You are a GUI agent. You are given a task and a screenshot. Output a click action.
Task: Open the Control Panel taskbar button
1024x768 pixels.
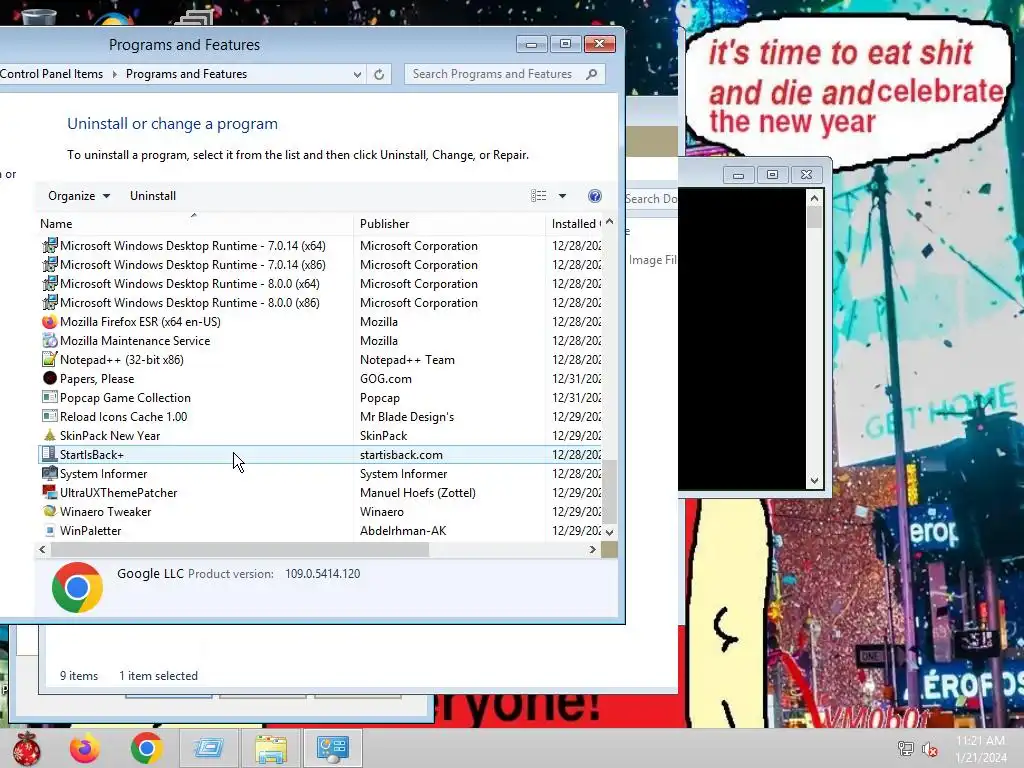pos(333,748)
